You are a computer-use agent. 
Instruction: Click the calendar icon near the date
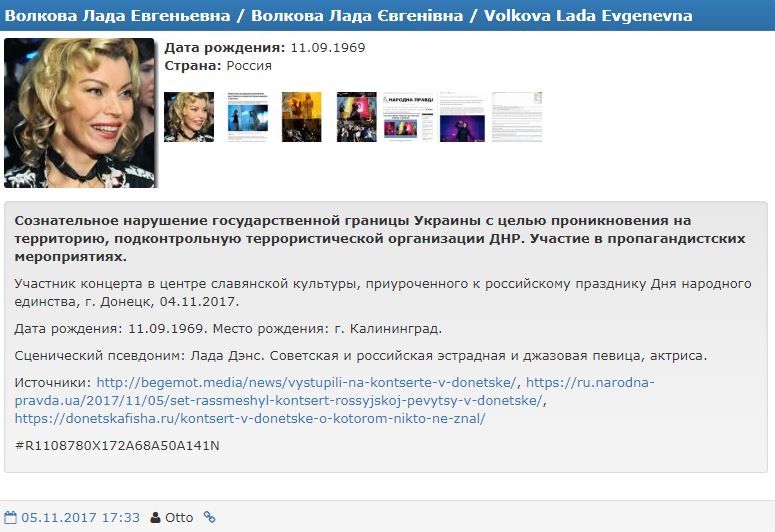[x=10, y=518]
